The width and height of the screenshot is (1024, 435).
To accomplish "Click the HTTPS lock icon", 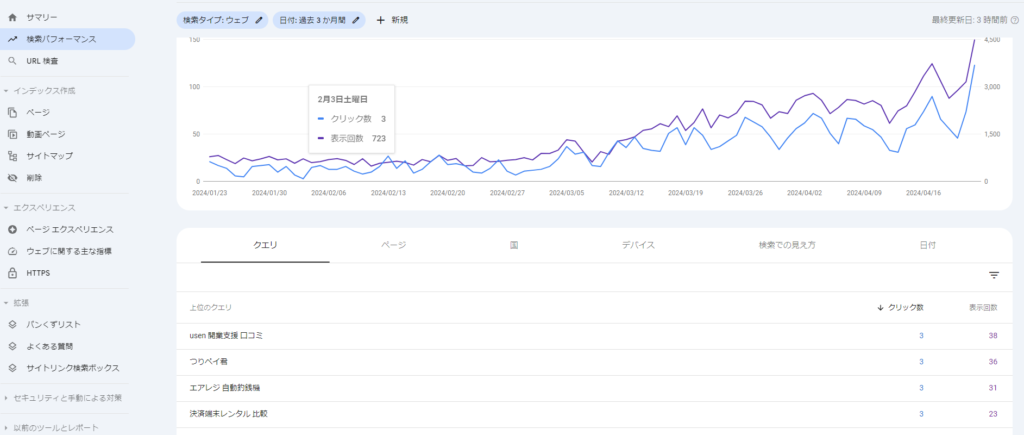I will coord(12,273).
